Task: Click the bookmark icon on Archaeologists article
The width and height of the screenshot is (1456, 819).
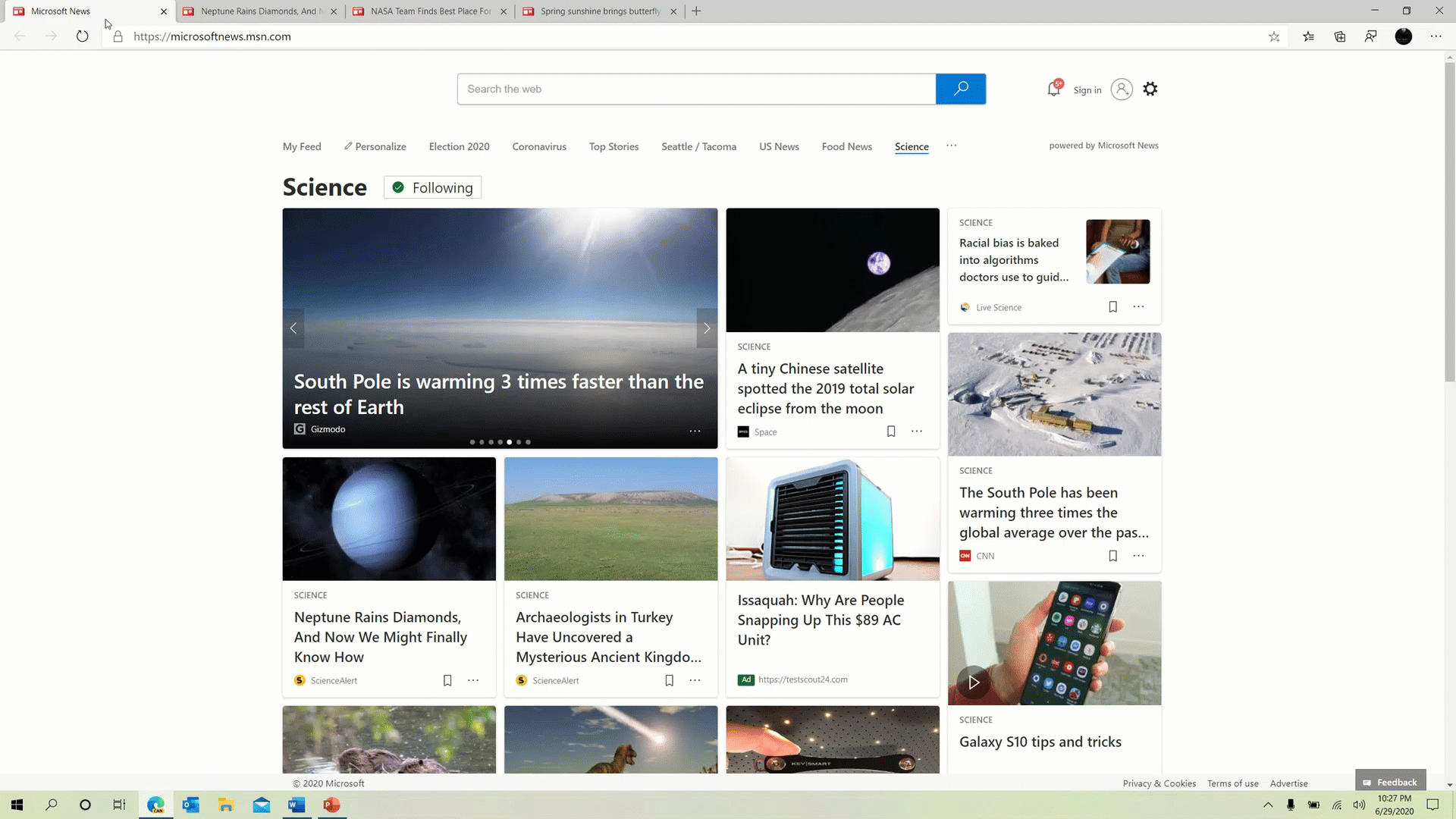Action: click(x=669, y=680)
